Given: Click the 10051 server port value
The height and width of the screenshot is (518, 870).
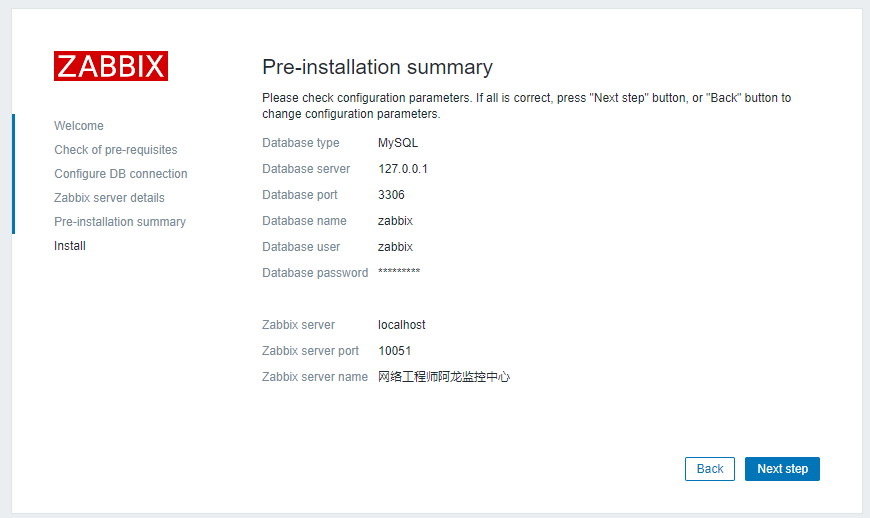Looking at the screenshot, I should click(394, 351).
